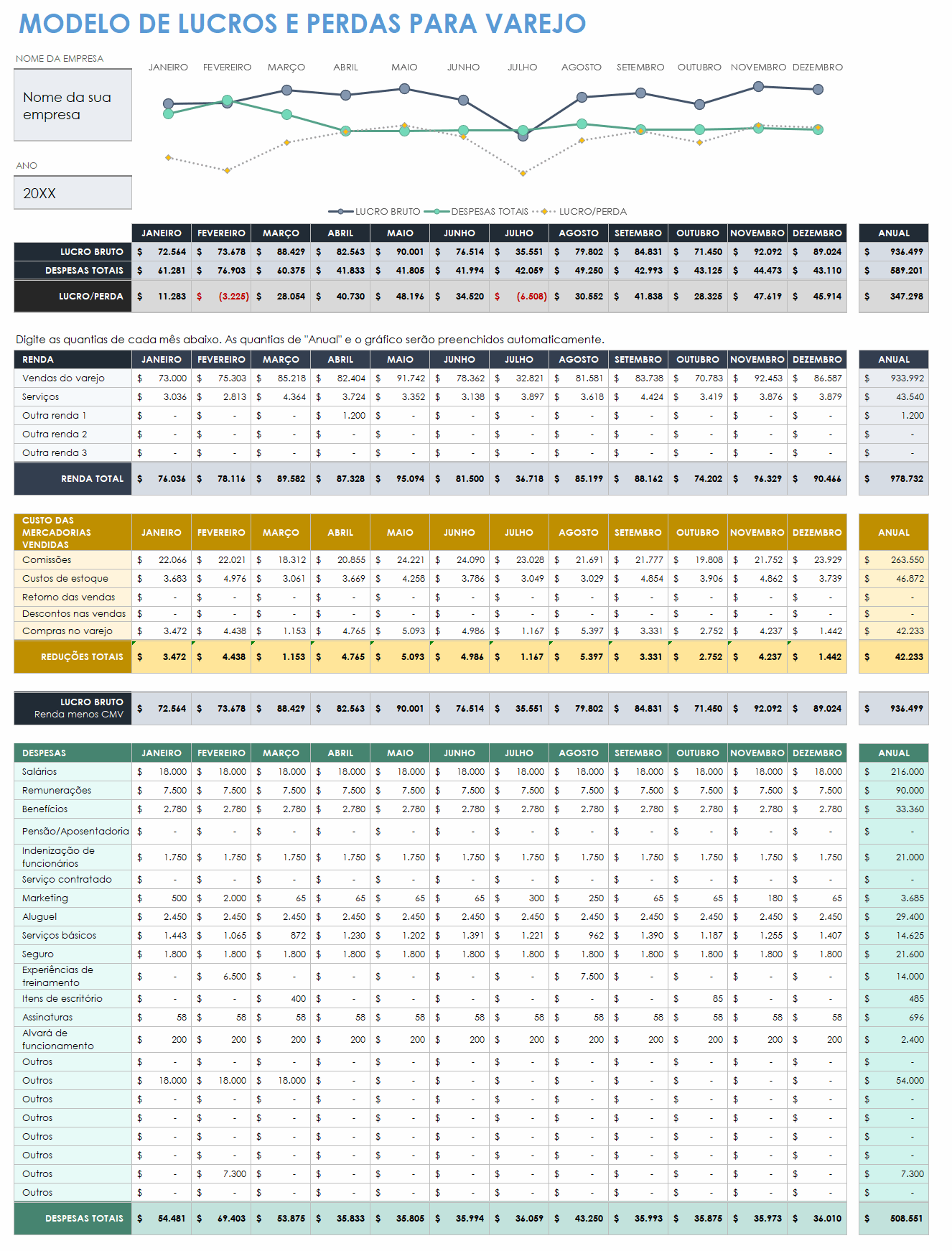
Task: Click annual total expenses 589.201
Action: [894, 271]
